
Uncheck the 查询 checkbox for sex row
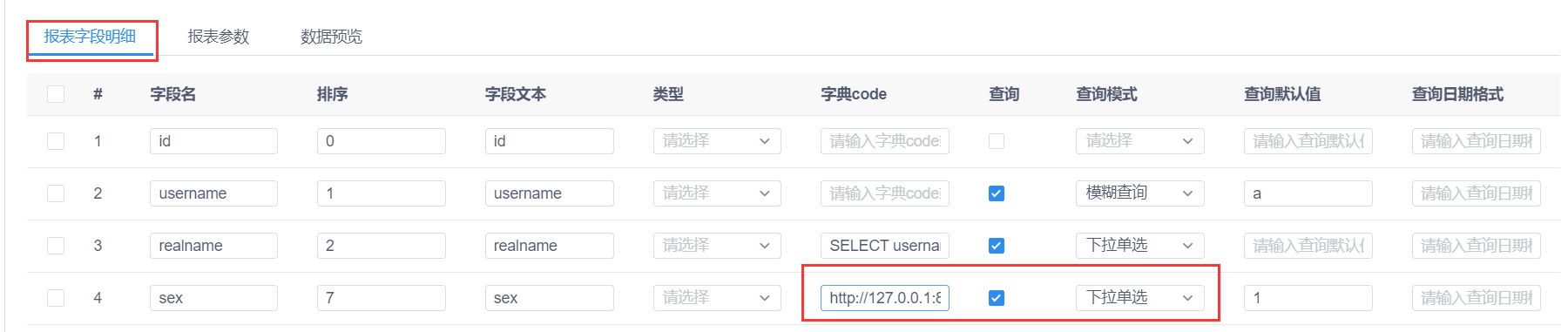pyautogui.click(x=997, y=298)
